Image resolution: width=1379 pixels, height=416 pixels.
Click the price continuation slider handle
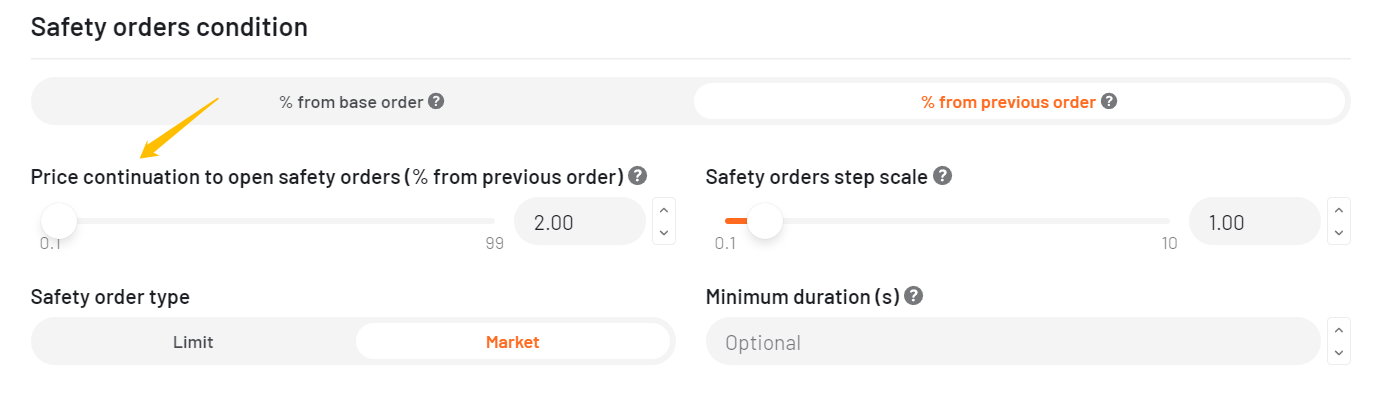(59, 221)
